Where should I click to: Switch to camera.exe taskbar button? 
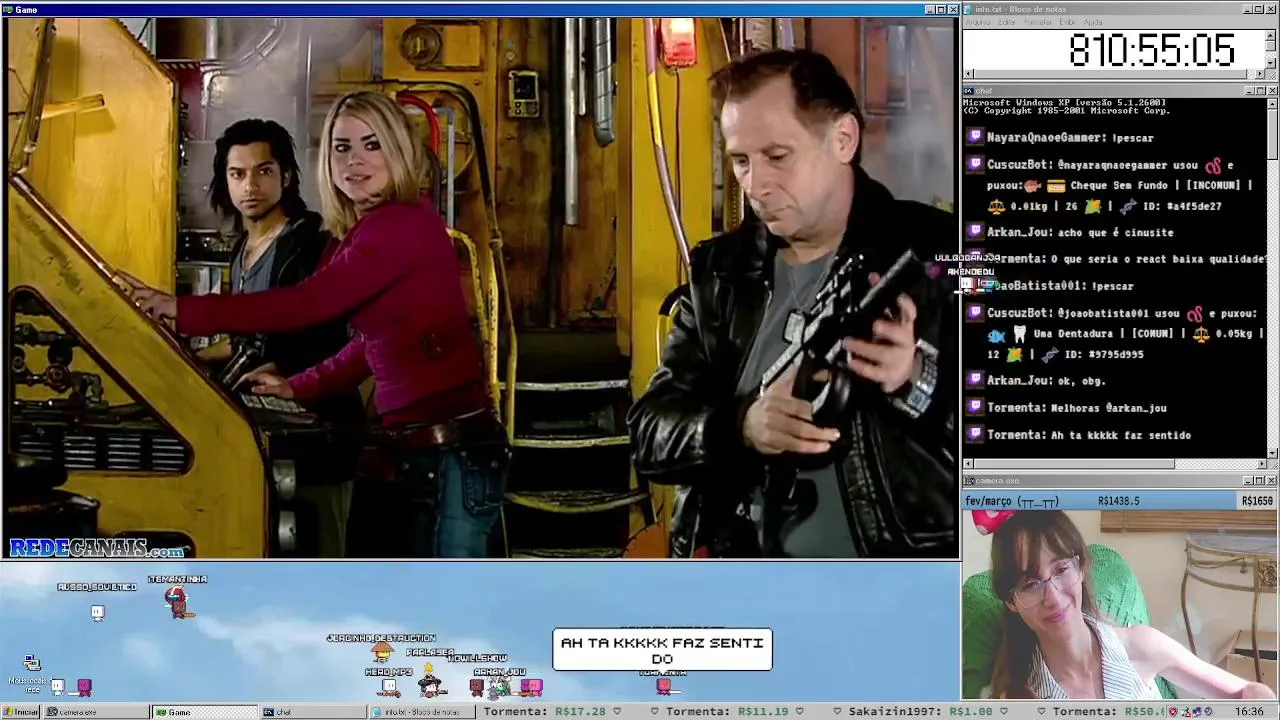click(x=95, y=712)
